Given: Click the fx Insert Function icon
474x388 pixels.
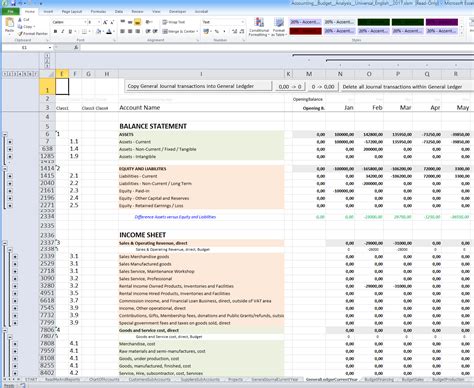Looking at the screenshot, I should click(76, 48).
